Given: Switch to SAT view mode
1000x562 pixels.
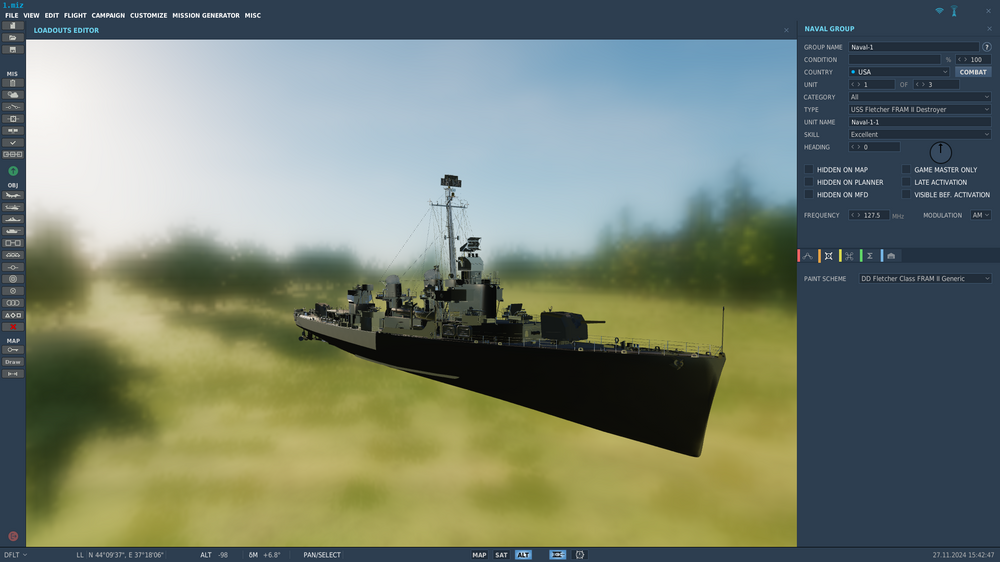Looking at the screenshot, I should (x=501, y=555).
